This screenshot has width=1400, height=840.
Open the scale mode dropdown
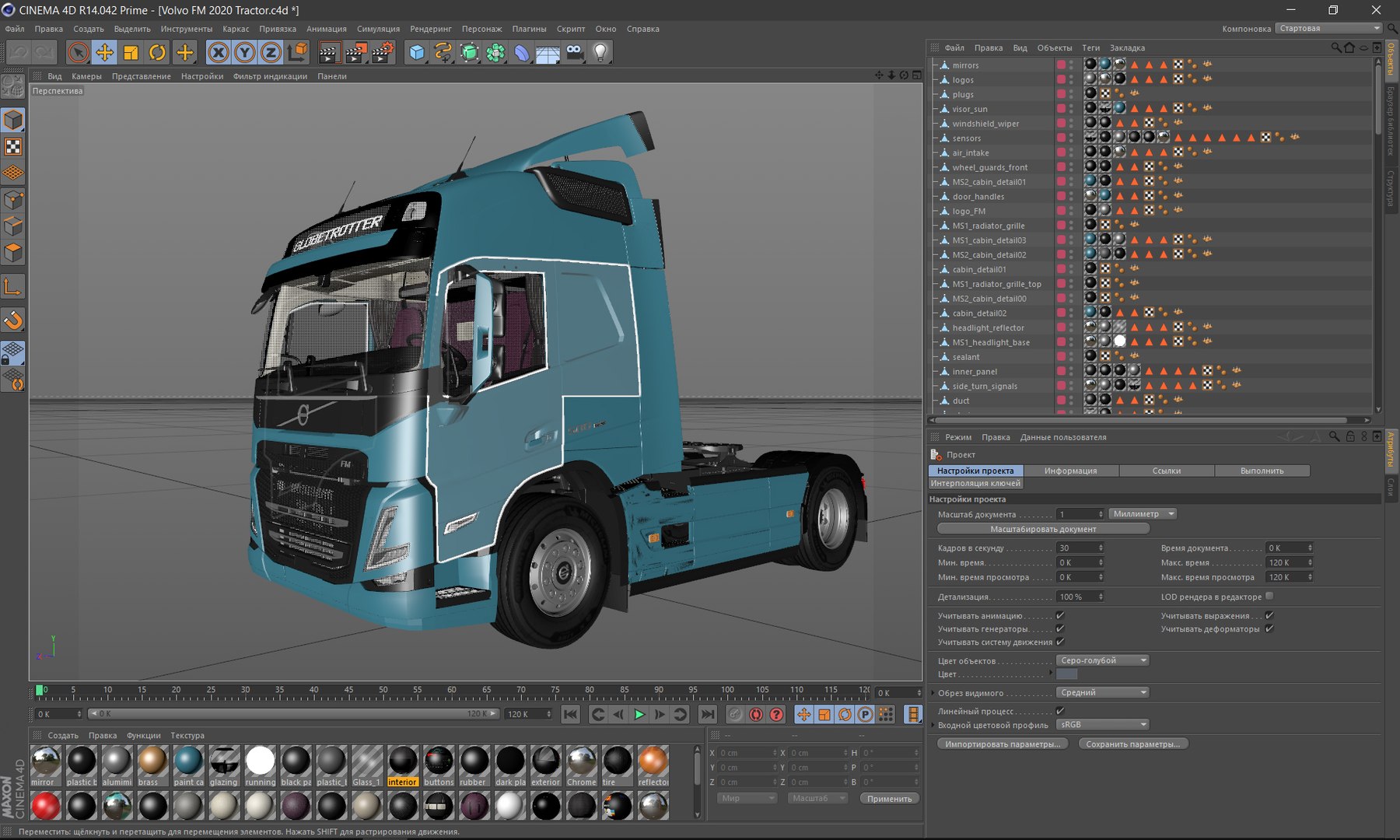[x=817, y=798]
